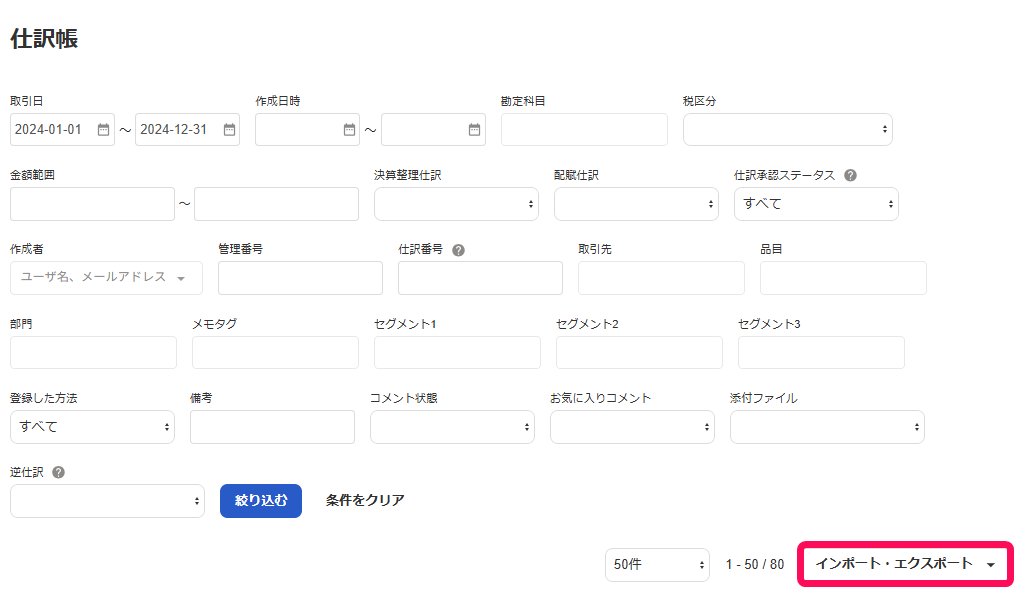Focus the 取引日 start date field
The image size is (1025, 595).
pyautogui.click(x=62, y=129)
